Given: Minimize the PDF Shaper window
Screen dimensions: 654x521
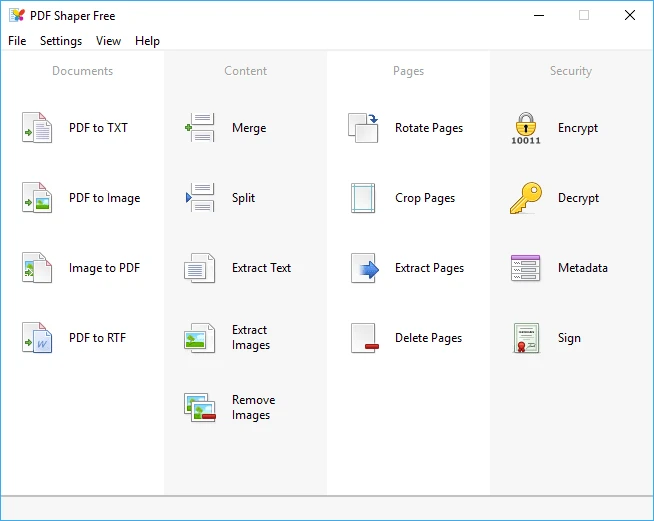Looking at the screenshot, I should [x=539, y=15].
